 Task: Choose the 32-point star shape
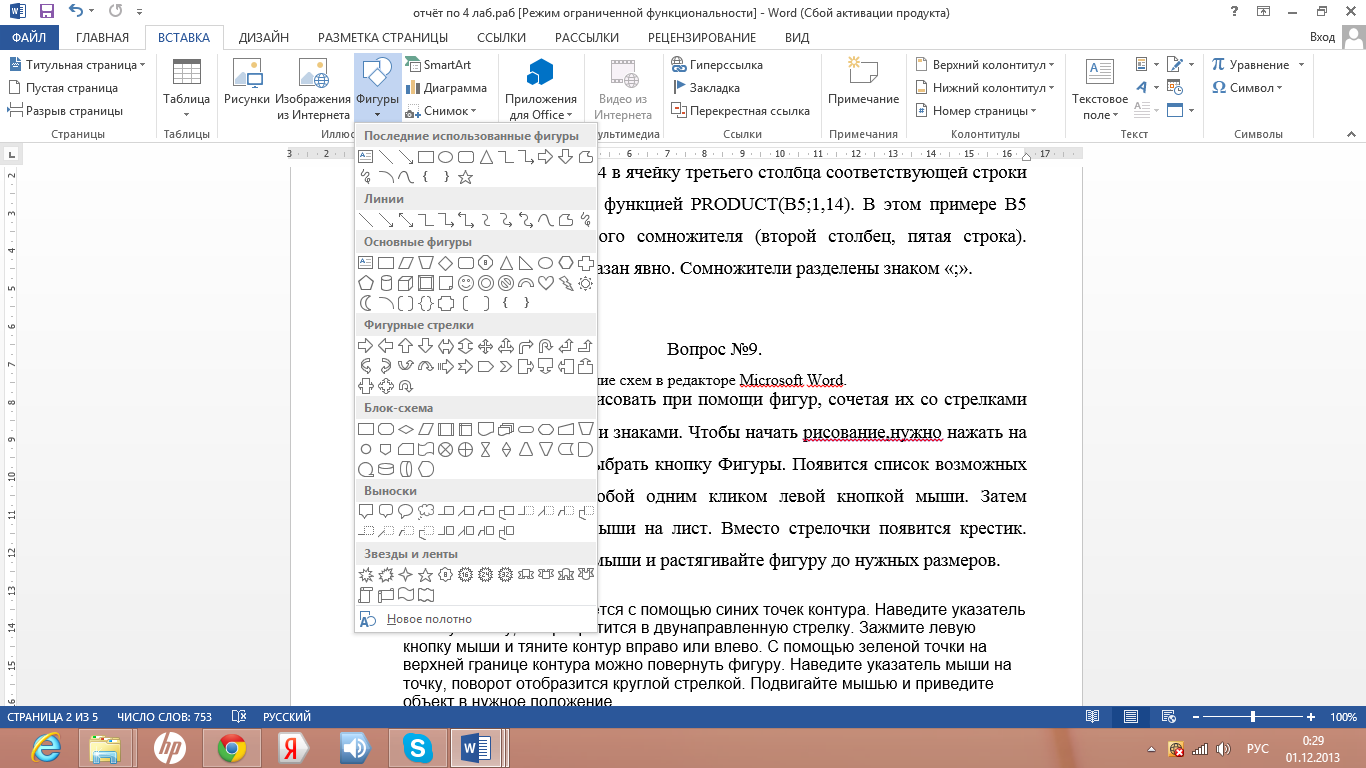pyautogui.click(x=505, y=575)
